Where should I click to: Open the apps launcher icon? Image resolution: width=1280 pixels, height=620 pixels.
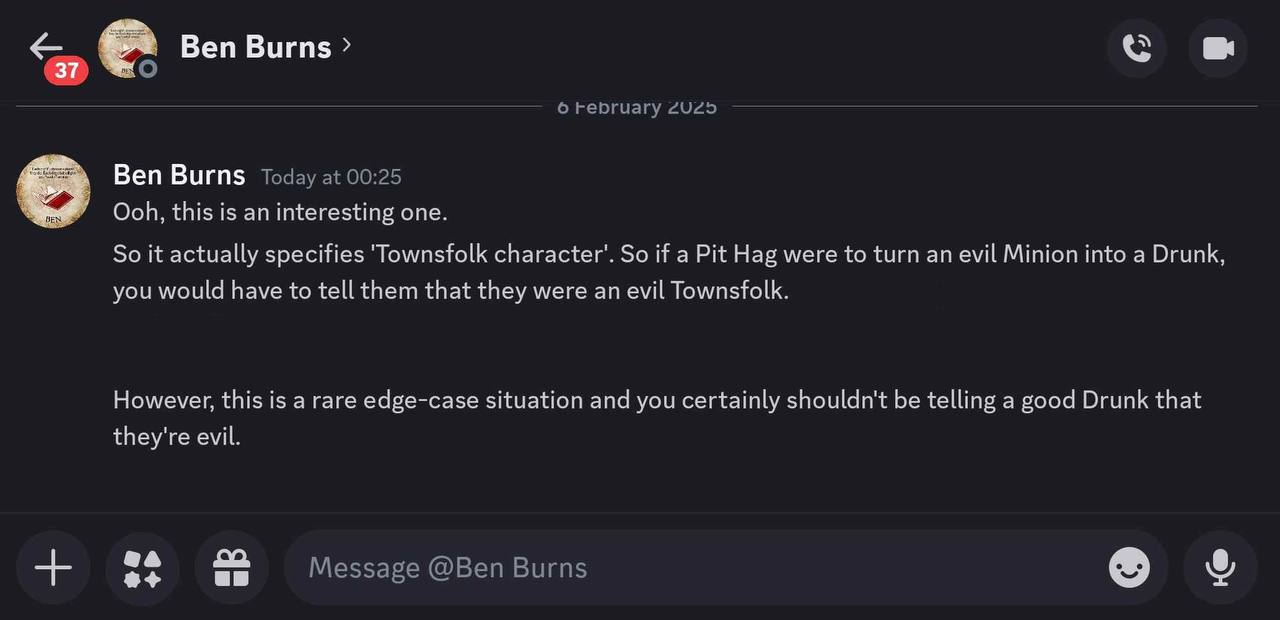click(x=142, y=568)
